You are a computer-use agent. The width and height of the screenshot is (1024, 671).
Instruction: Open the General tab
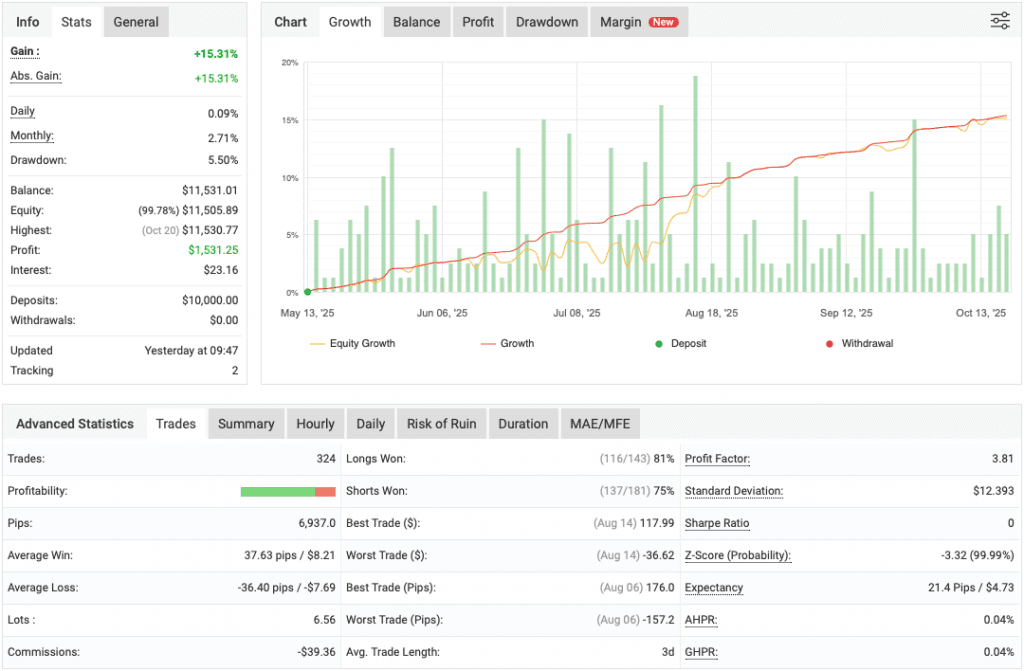click(x=135, y=21)
